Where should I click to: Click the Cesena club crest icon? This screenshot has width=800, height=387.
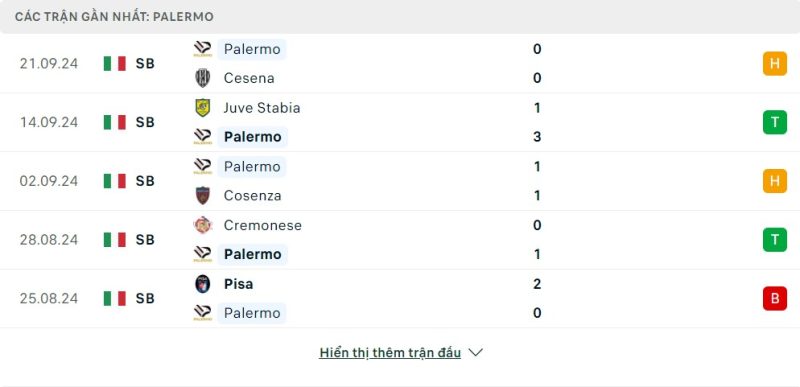(203, 78)
